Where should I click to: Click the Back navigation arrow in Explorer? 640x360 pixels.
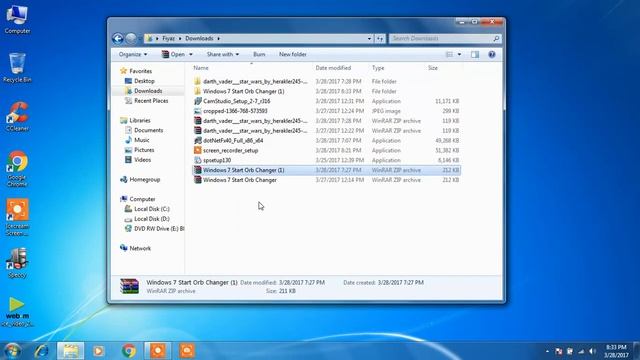click(x=118, y=38)
